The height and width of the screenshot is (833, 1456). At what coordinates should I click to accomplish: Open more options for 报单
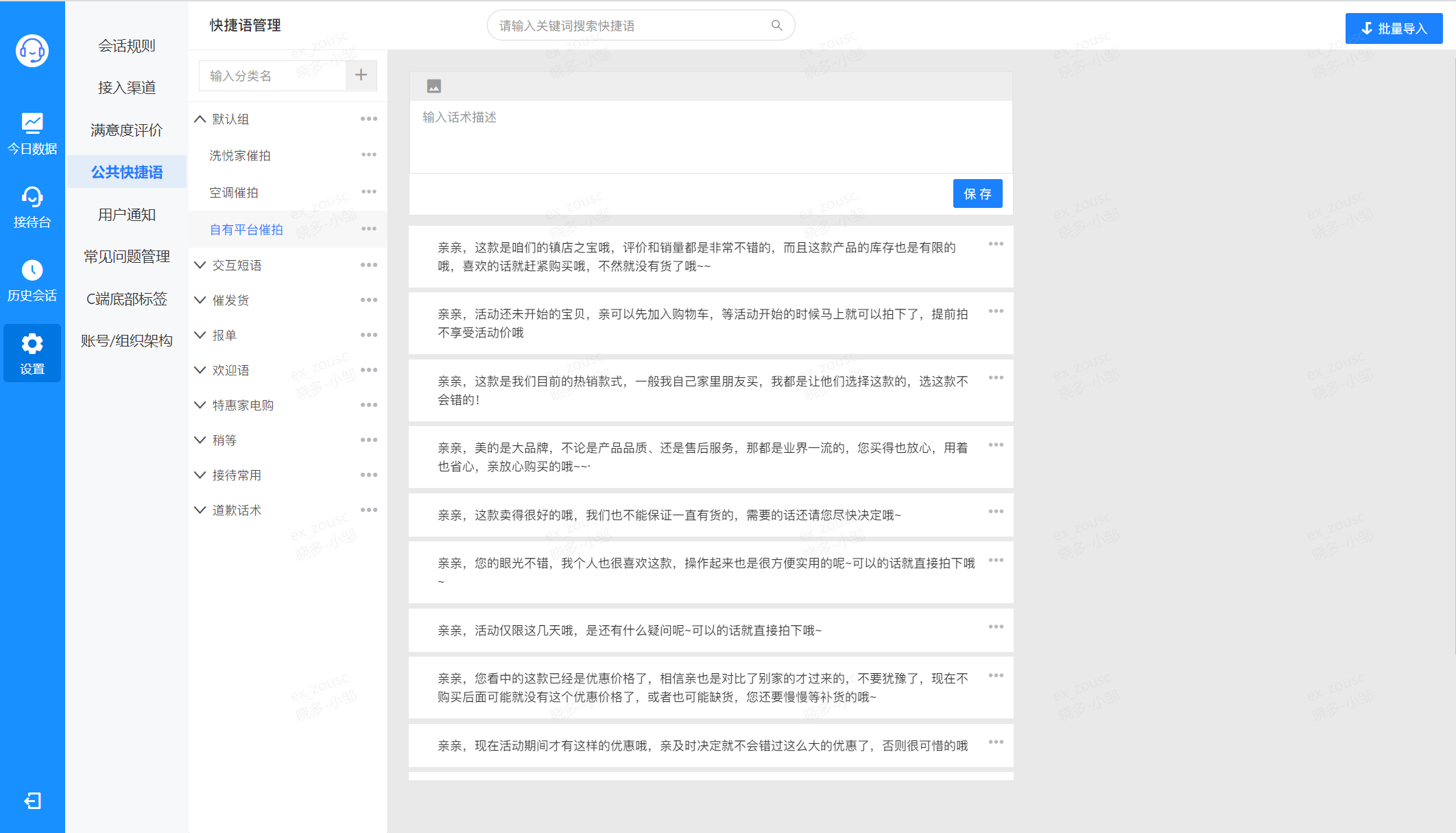(x=369, y=335)
